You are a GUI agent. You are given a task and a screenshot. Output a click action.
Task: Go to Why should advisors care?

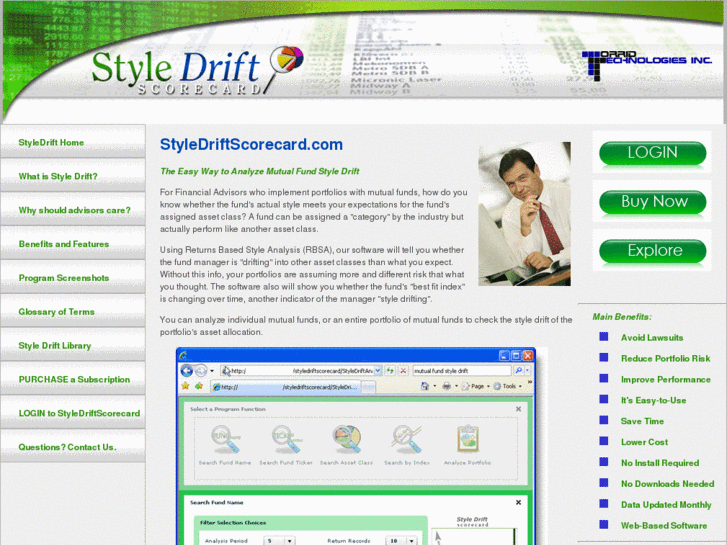coord(73,210)
